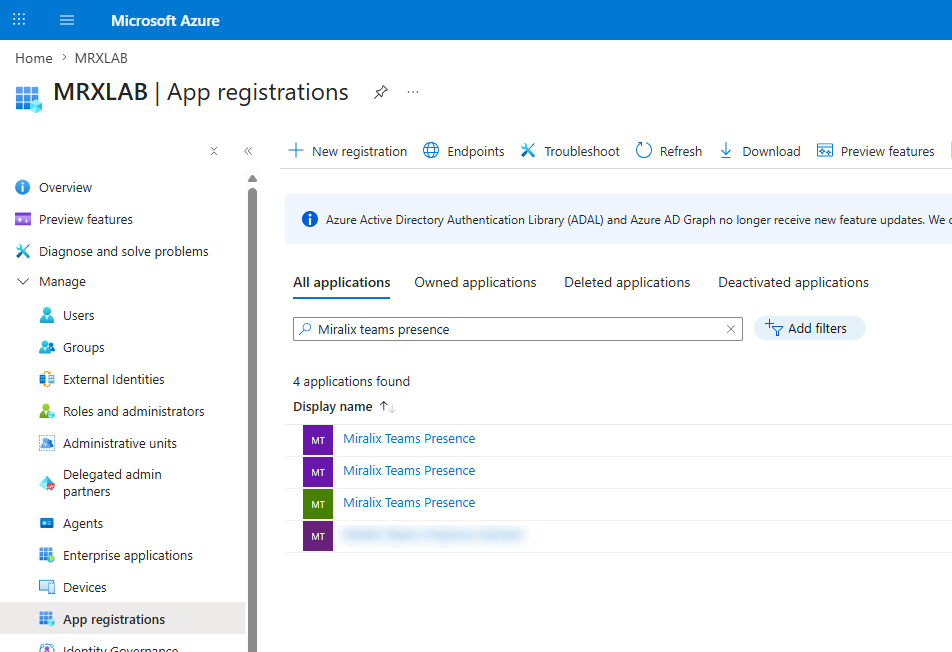Open Groups in the sidebar

point(84,348)
